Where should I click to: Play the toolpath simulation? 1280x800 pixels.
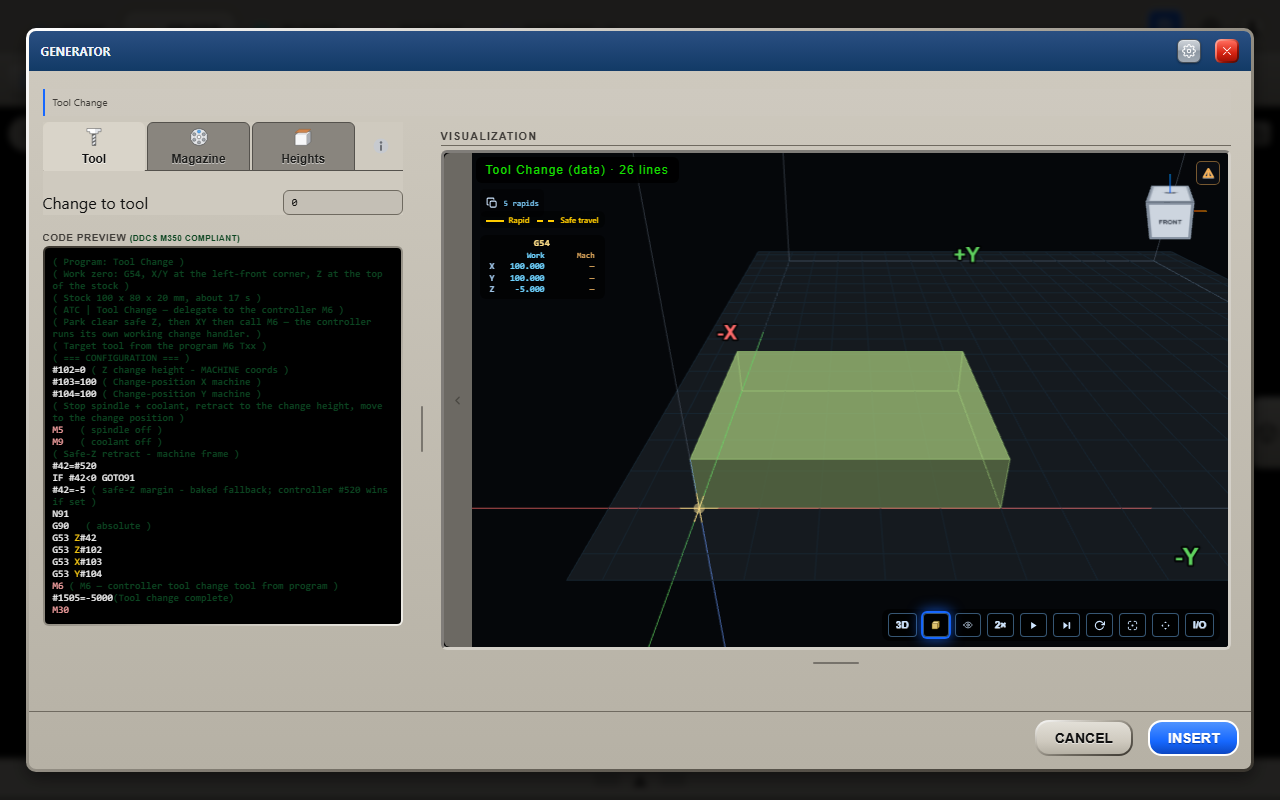(x=1033, y=625)
